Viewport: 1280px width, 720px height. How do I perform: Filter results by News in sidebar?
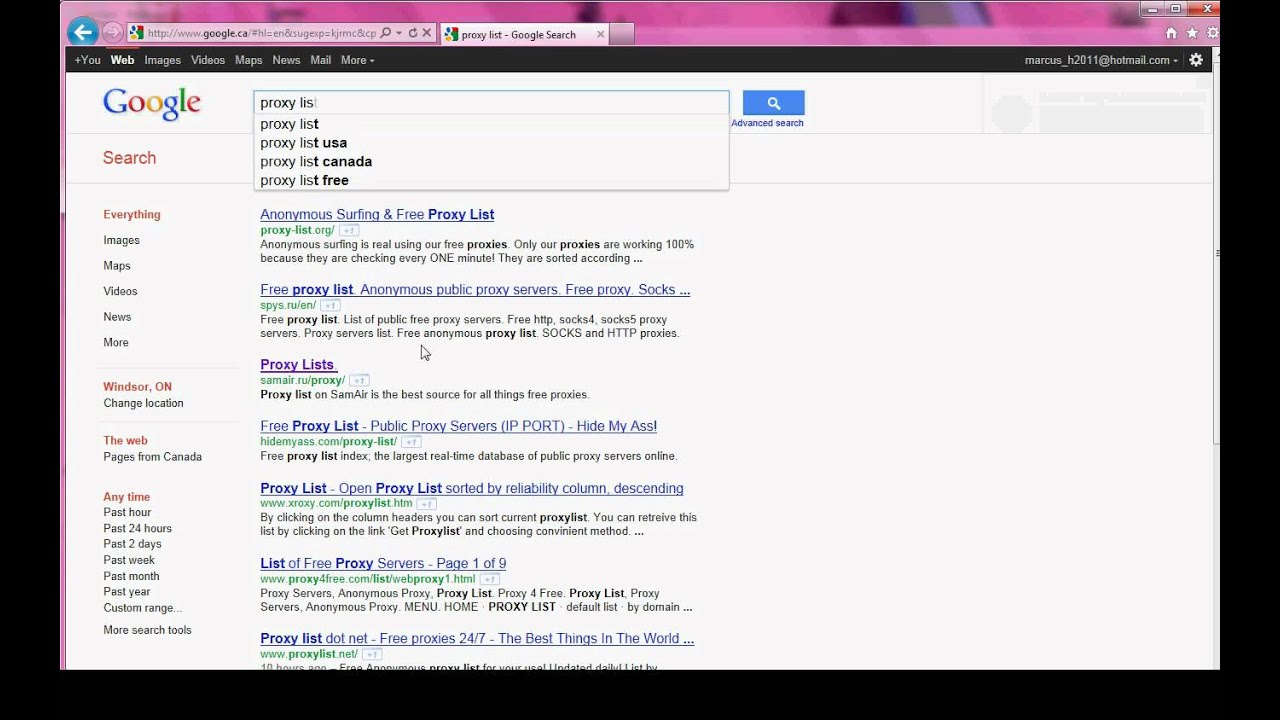pyautogui.click(x=117, y=317)
